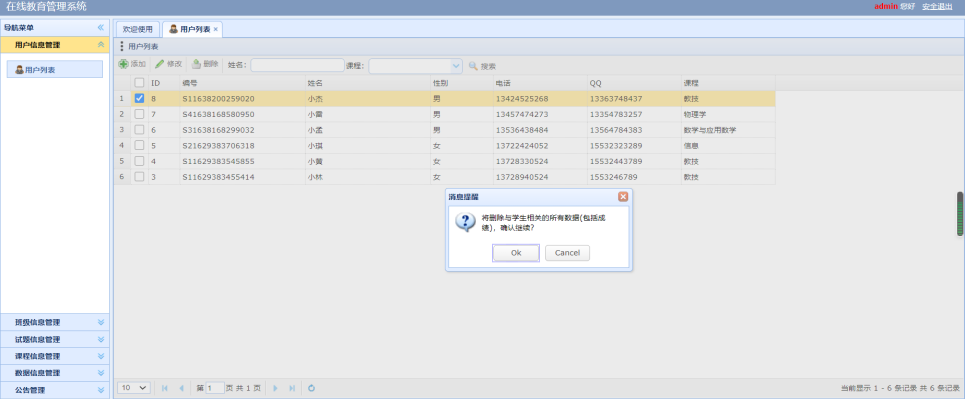Click the vertical dots icon beside 用户列表 title
Image resolution: width=965 pixels, height=399 pixels.
(121, 46)
